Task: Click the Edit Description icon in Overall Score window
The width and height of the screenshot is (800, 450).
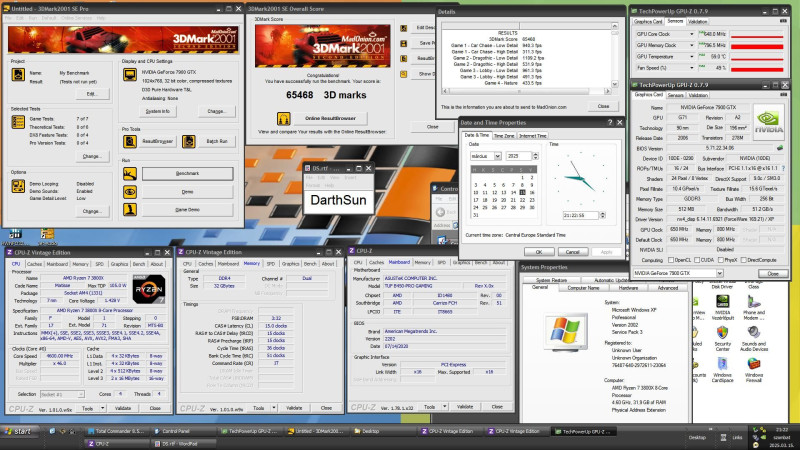Action: (x=404, y=29)
